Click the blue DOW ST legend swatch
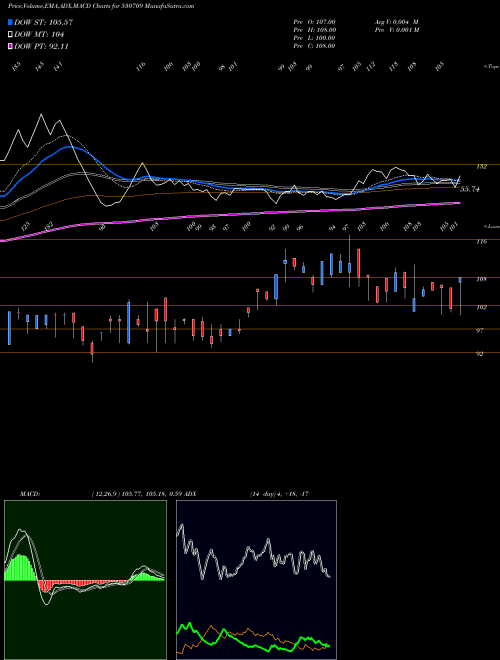500x660 pixels. 11,22
